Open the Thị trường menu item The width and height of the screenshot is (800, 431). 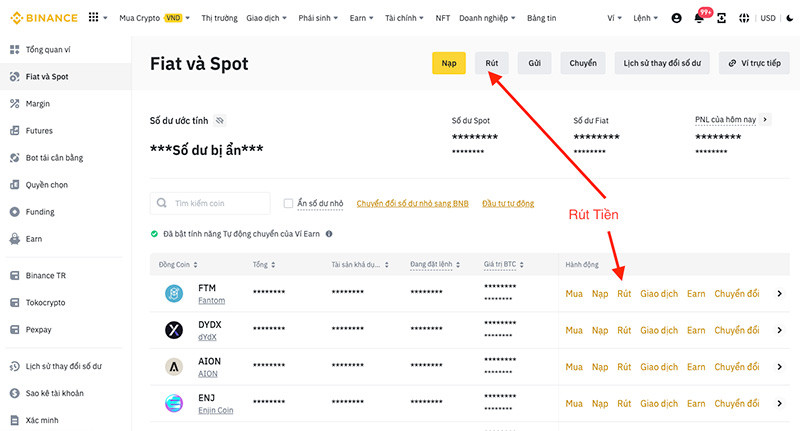pos(219,18)
